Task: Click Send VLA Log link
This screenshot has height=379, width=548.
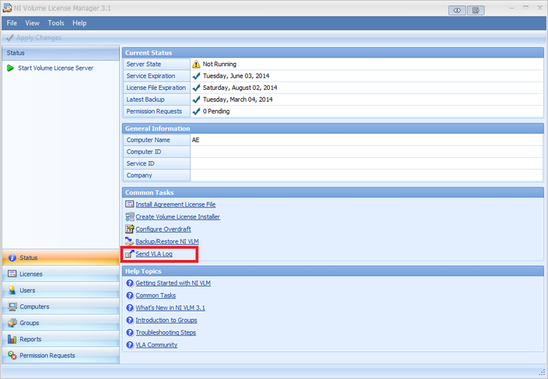Action: [x=154, y=254]
